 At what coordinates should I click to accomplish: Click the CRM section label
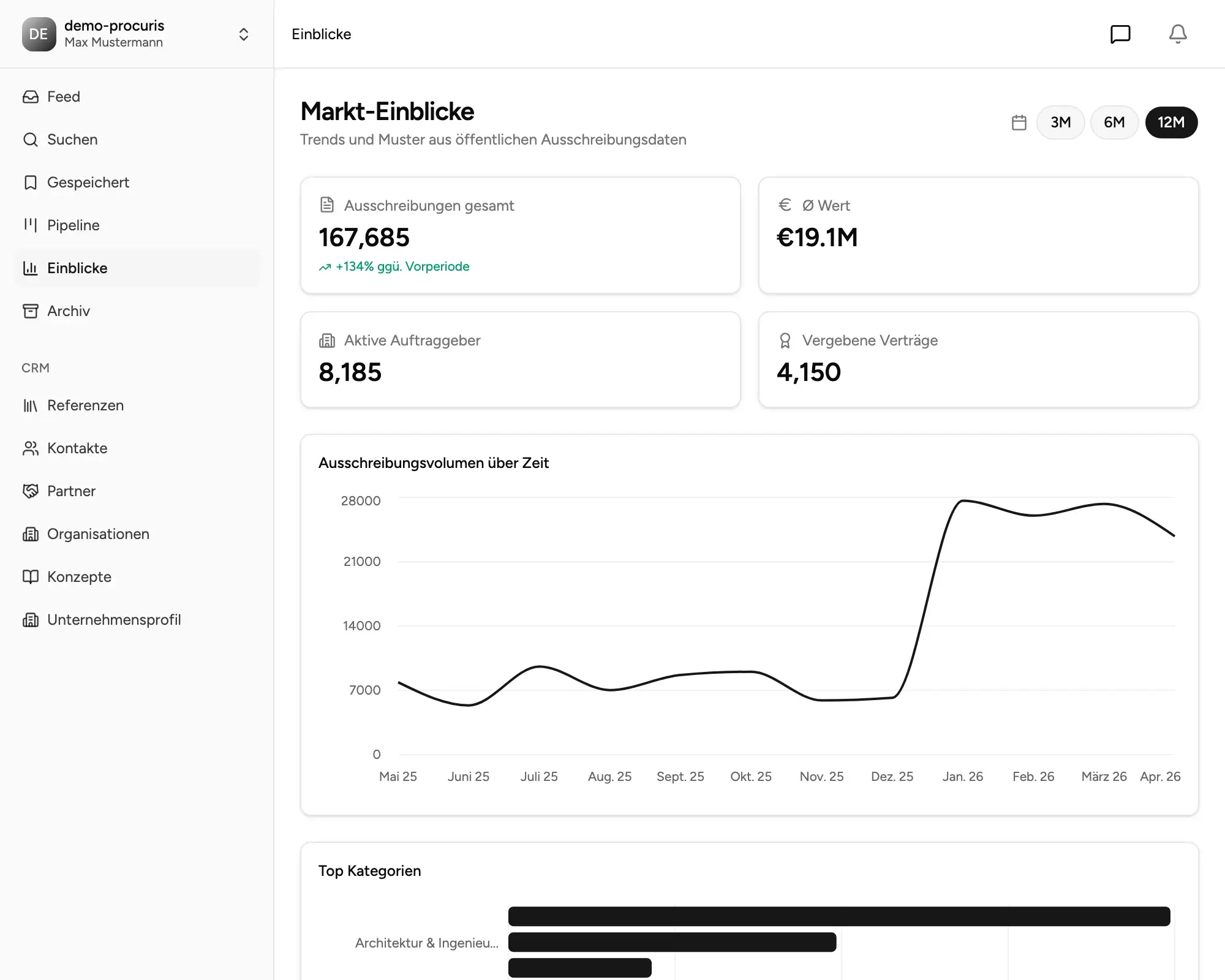tap(36, 368)
